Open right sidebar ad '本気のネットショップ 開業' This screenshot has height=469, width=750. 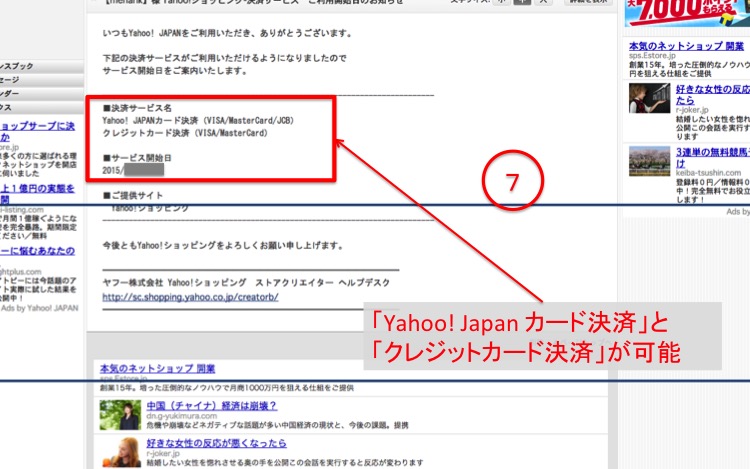pyautogui.click(x=686, y=46)
